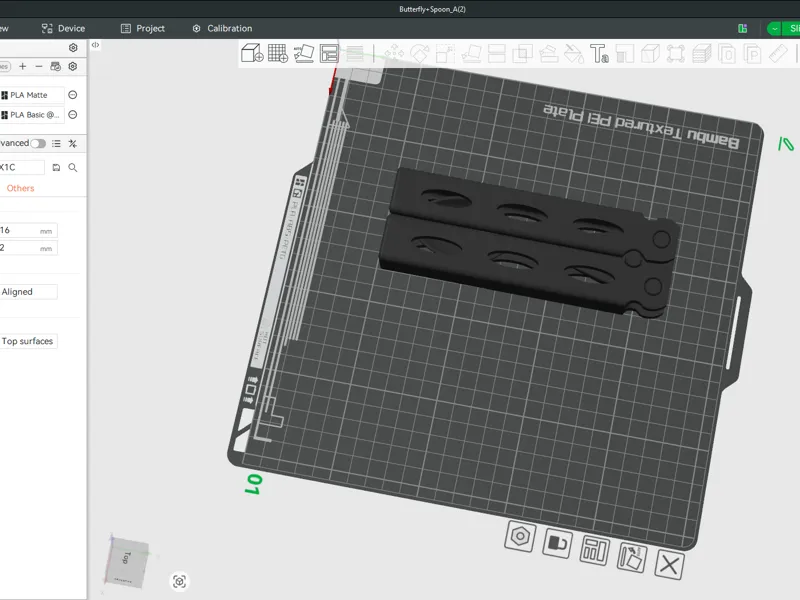The image size is (800, 600).
Task: Select the Scale tool in the toolbar
Action: point(445,53)
